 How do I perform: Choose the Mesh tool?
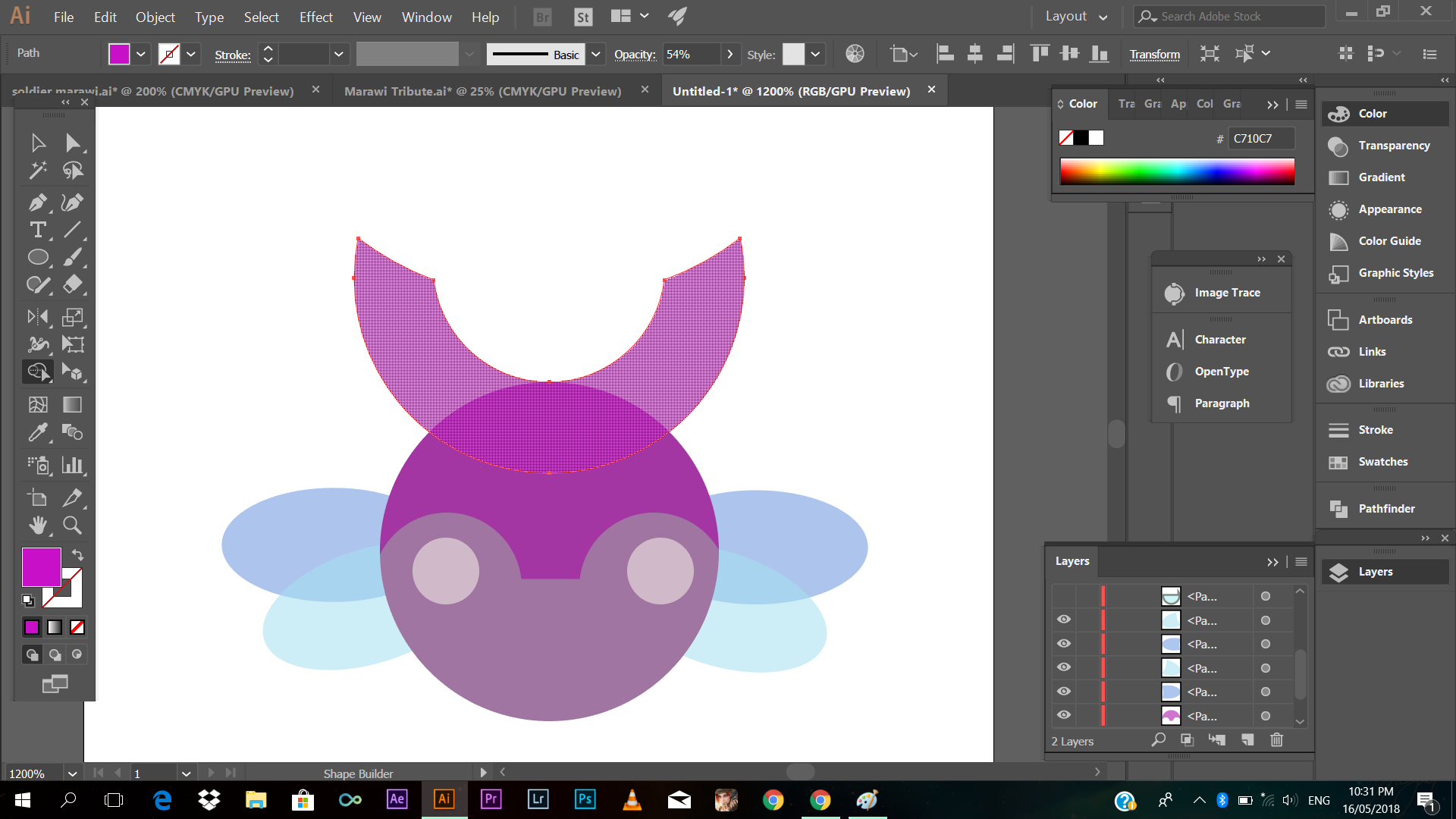(x=38, y=405)
